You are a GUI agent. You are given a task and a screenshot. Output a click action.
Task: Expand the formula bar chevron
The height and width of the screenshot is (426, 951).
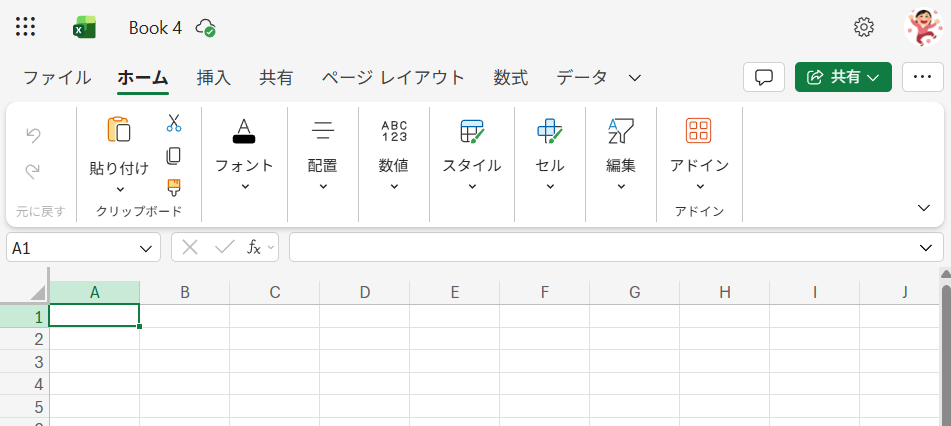click(x=925, y=248)
